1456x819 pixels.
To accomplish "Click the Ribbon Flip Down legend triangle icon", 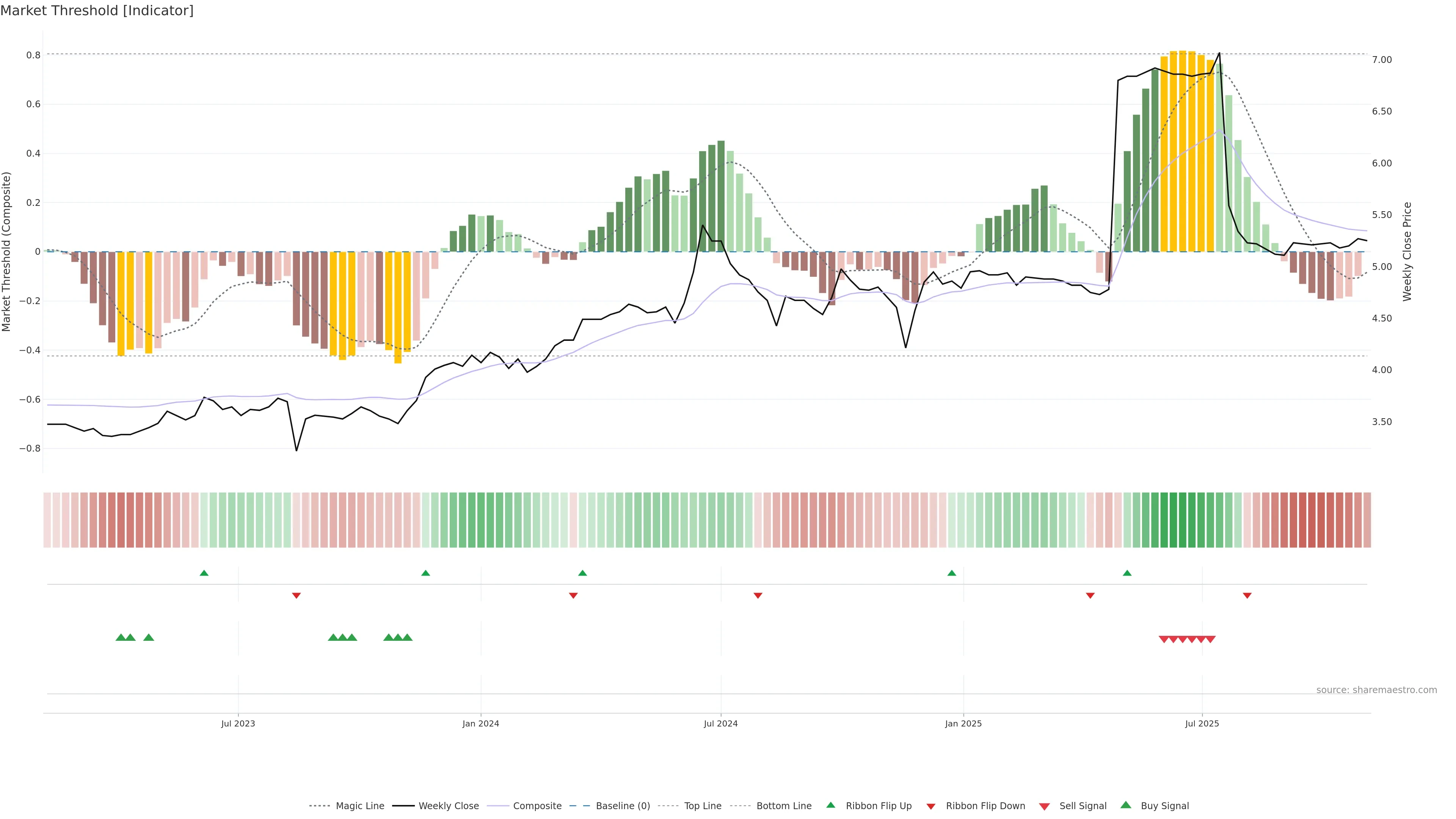I will 931,806.
